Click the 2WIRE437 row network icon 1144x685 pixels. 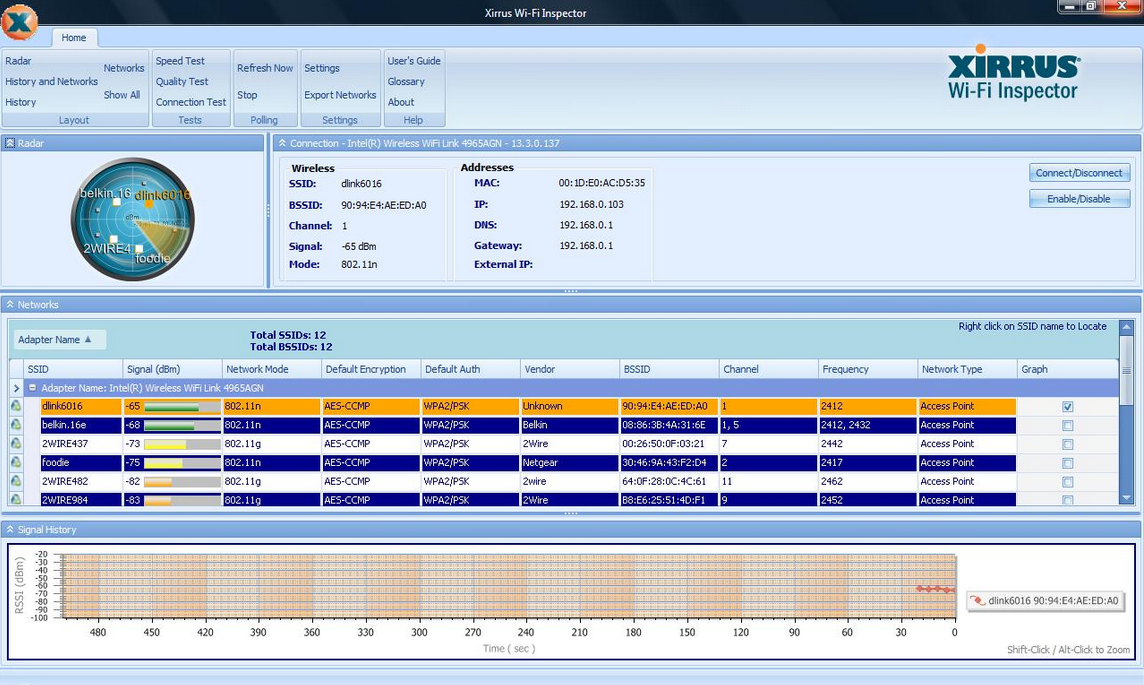coord(16,444)
